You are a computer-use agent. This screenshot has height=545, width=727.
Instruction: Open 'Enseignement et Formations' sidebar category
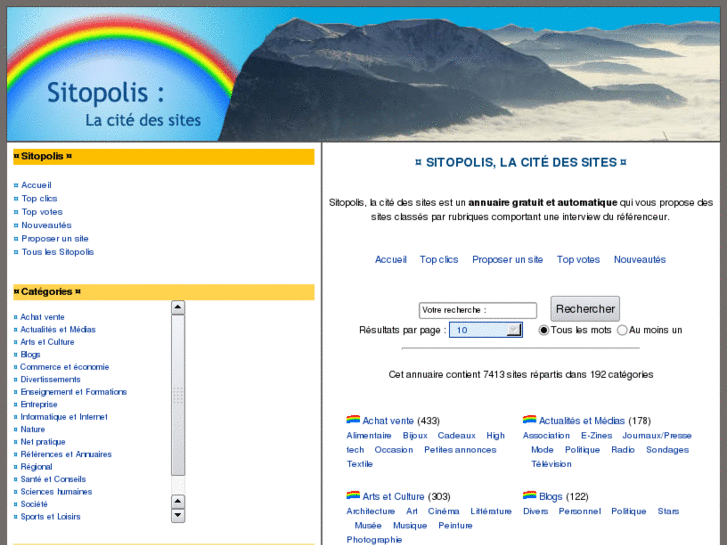[x=73, y=392]
